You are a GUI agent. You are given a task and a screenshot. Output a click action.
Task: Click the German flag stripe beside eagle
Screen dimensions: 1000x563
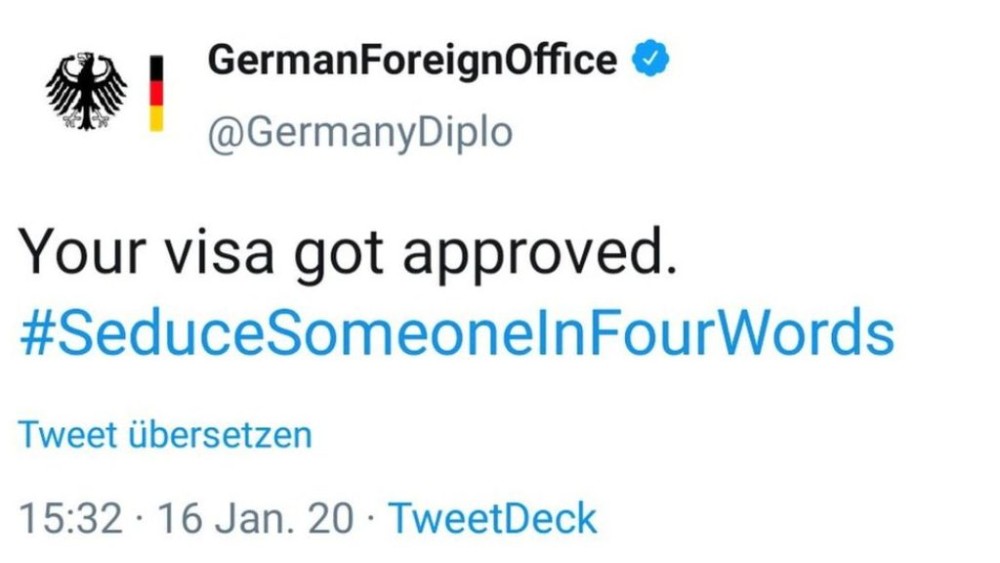click(x=156, y=93)
